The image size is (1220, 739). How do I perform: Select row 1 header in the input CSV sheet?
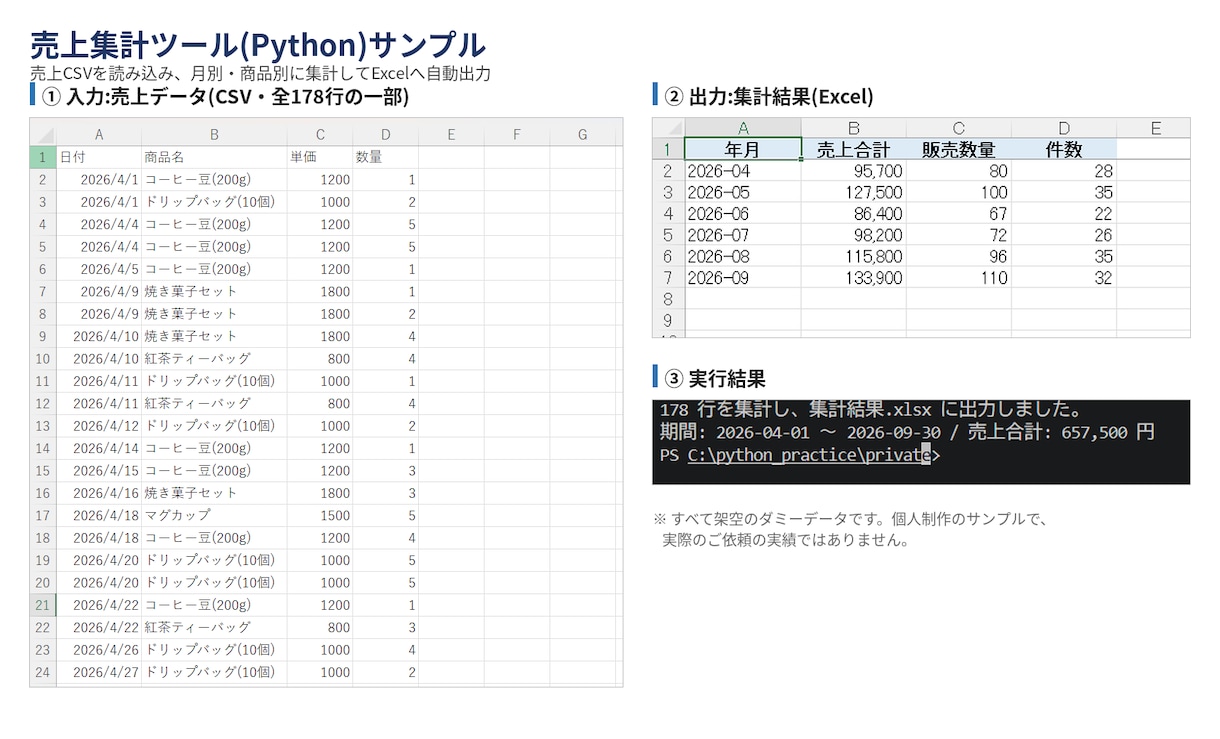click(43, 157)
